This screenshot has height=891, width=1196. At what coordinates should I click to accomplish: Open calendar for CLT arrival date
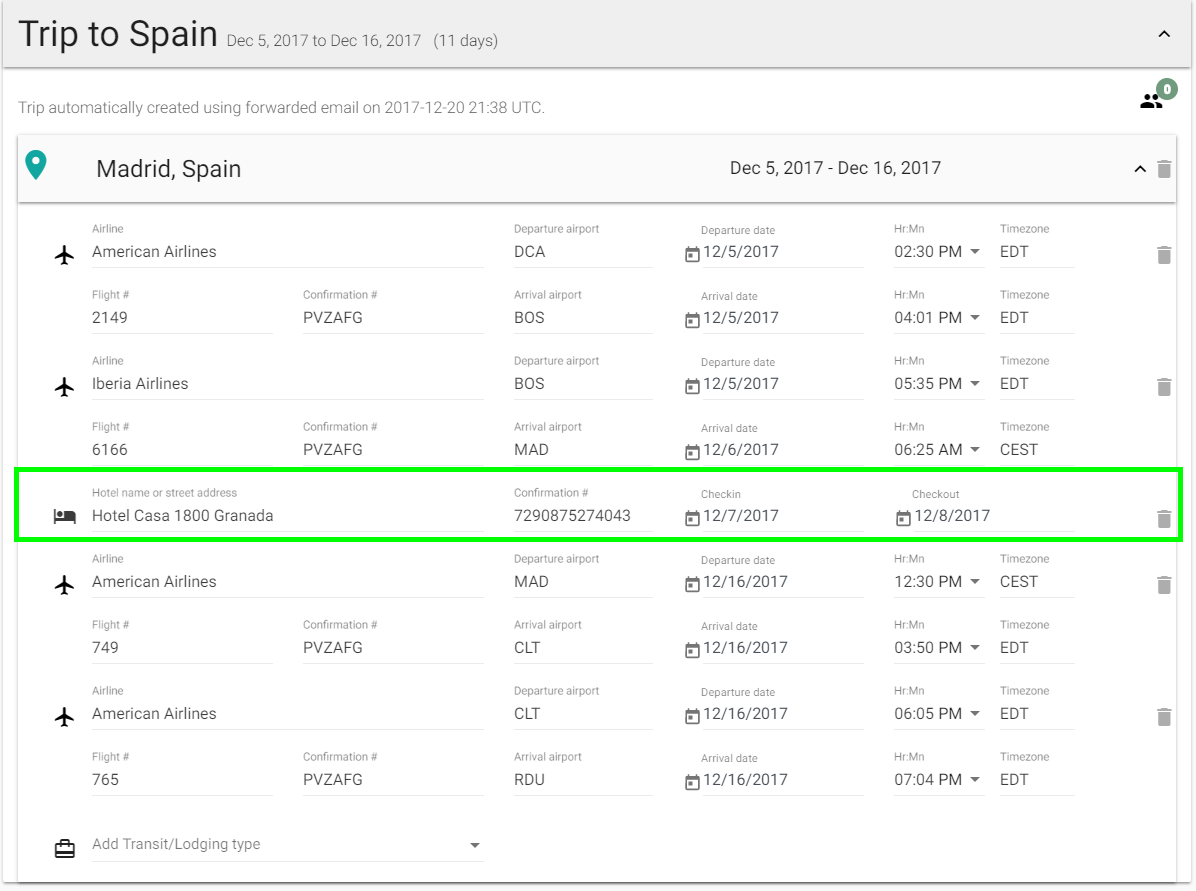(692, 650)
